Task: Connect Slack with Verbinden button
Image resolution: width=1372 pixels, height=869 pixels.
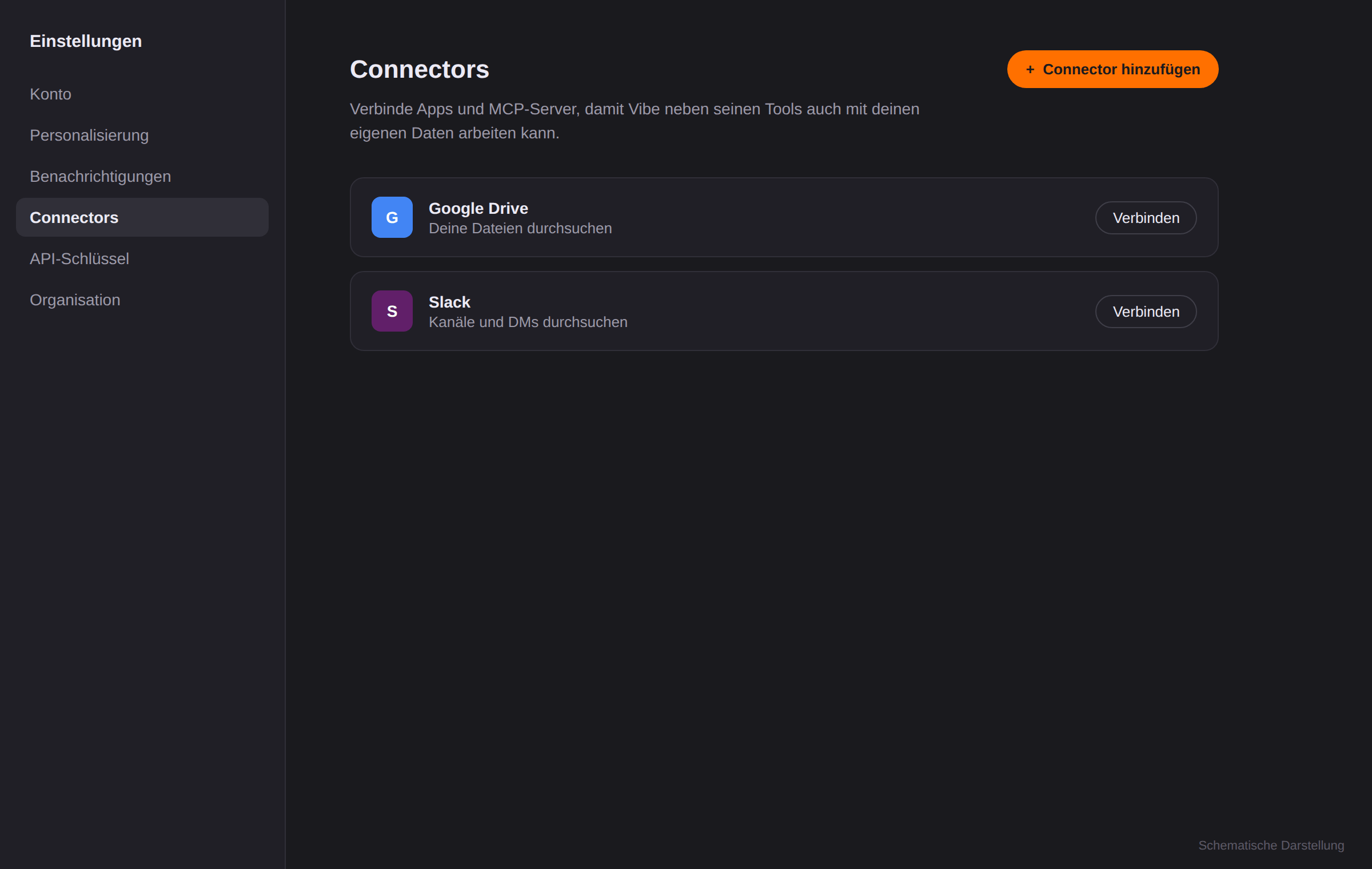Action: coord(1146,312)
